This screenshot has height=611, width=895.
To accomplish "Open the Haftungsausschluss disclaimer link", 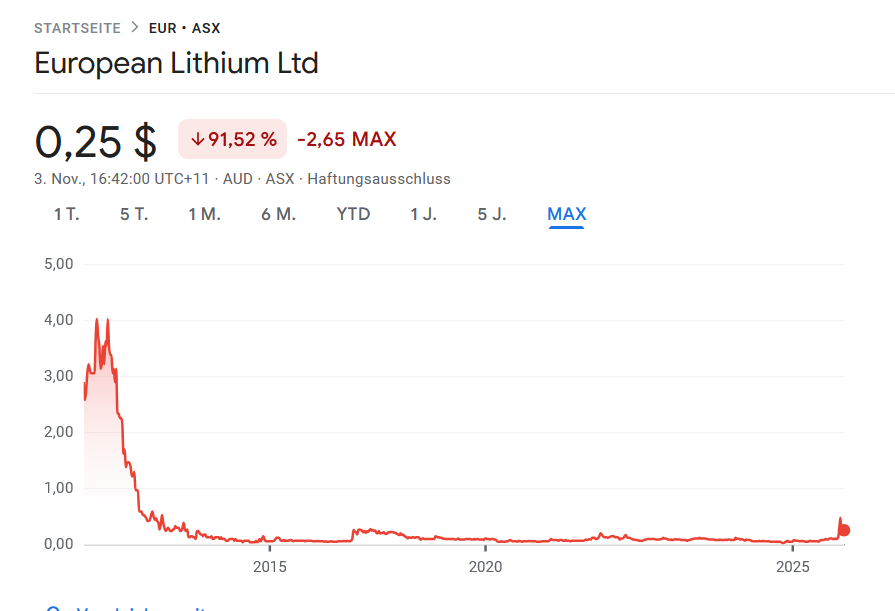I will tap(379, 179).
